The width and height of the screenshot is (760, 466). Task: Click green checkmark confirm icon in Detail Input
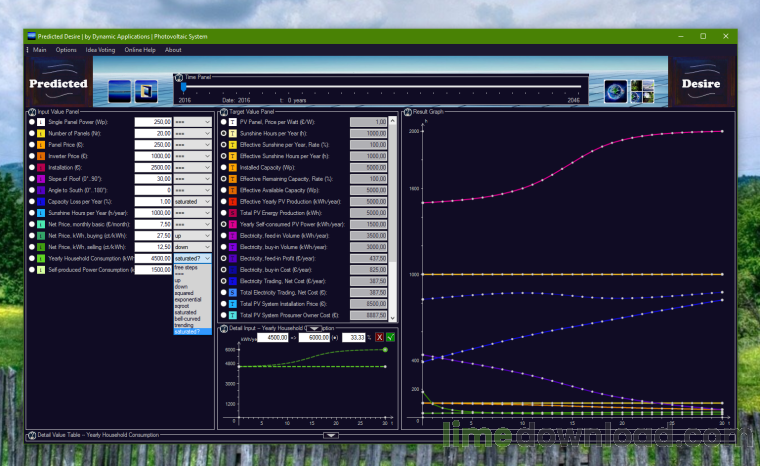point(390,337)
